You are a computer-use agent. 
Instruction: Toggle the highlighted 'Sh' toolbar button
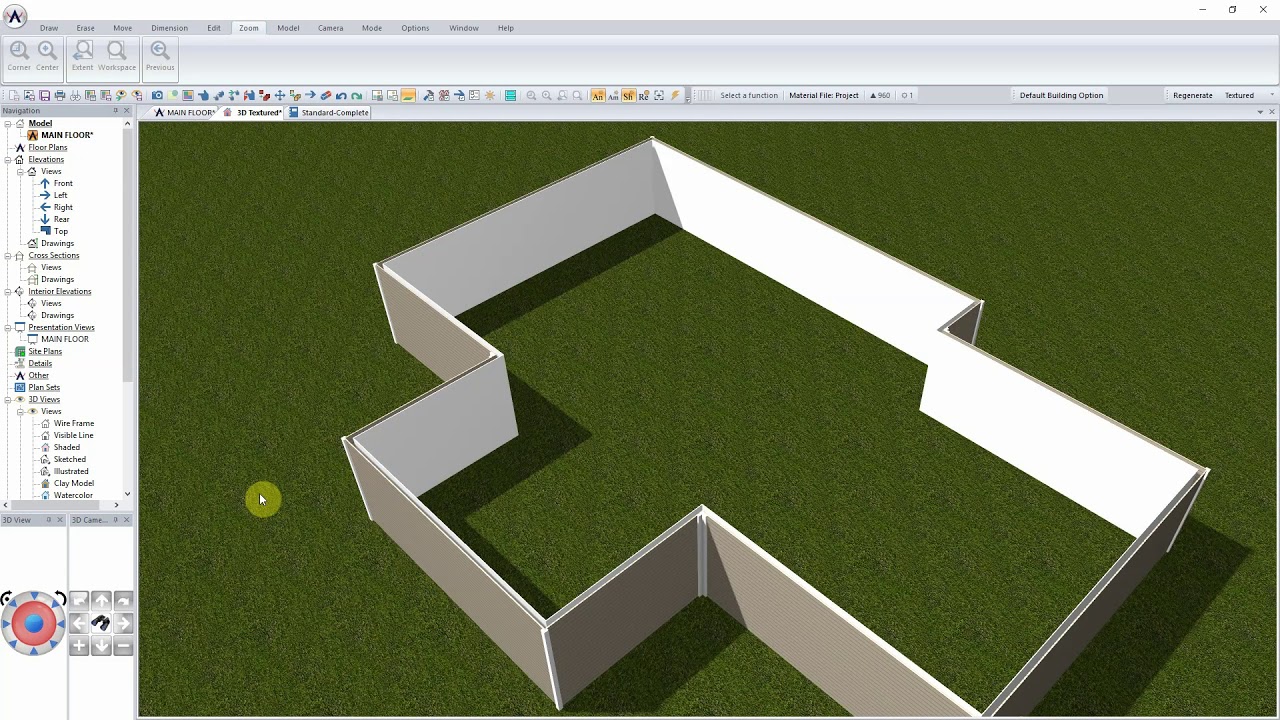(x=628, y=95)
